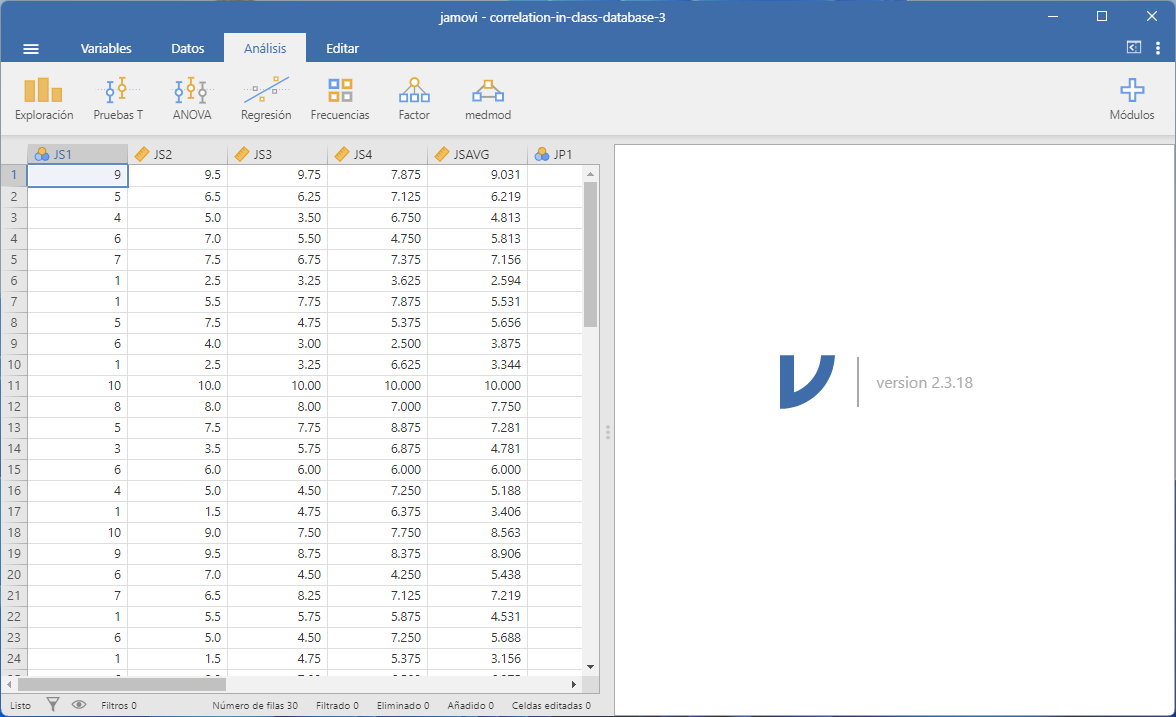The height and width of the screenshot is (717, 1176).
Task: Click the results panel toggle icon
Action: point(1134,47)
